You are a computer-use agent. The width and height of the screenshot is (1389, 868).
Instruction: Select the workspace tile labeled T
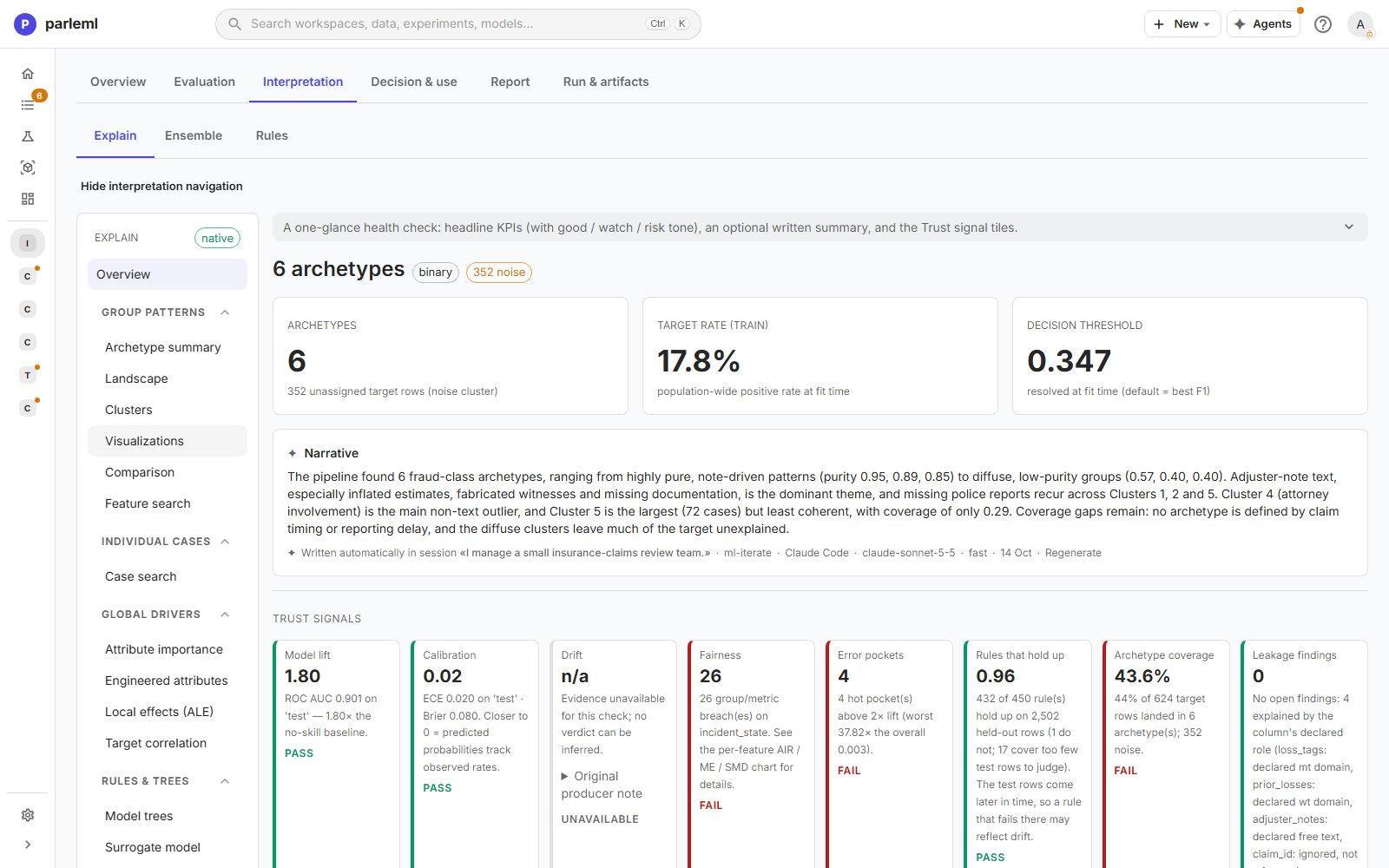coord(28,375)
